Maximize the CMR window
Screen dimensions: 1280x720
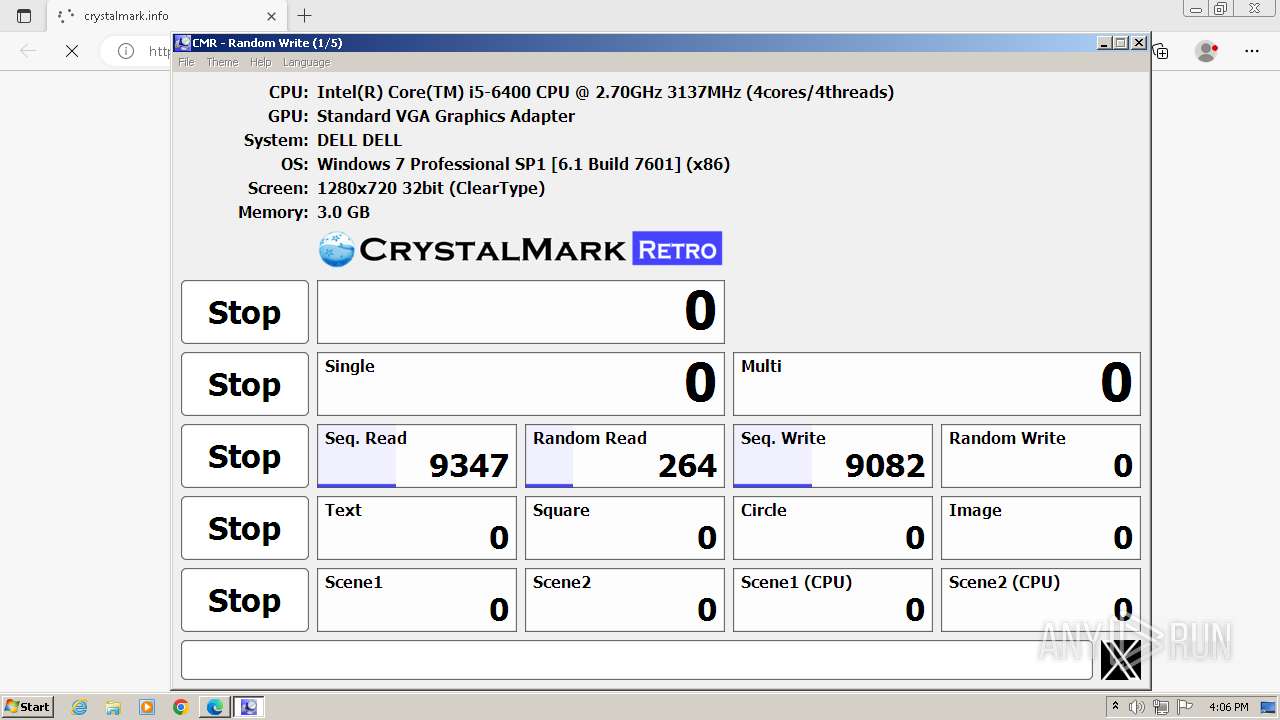point(1121,43)
